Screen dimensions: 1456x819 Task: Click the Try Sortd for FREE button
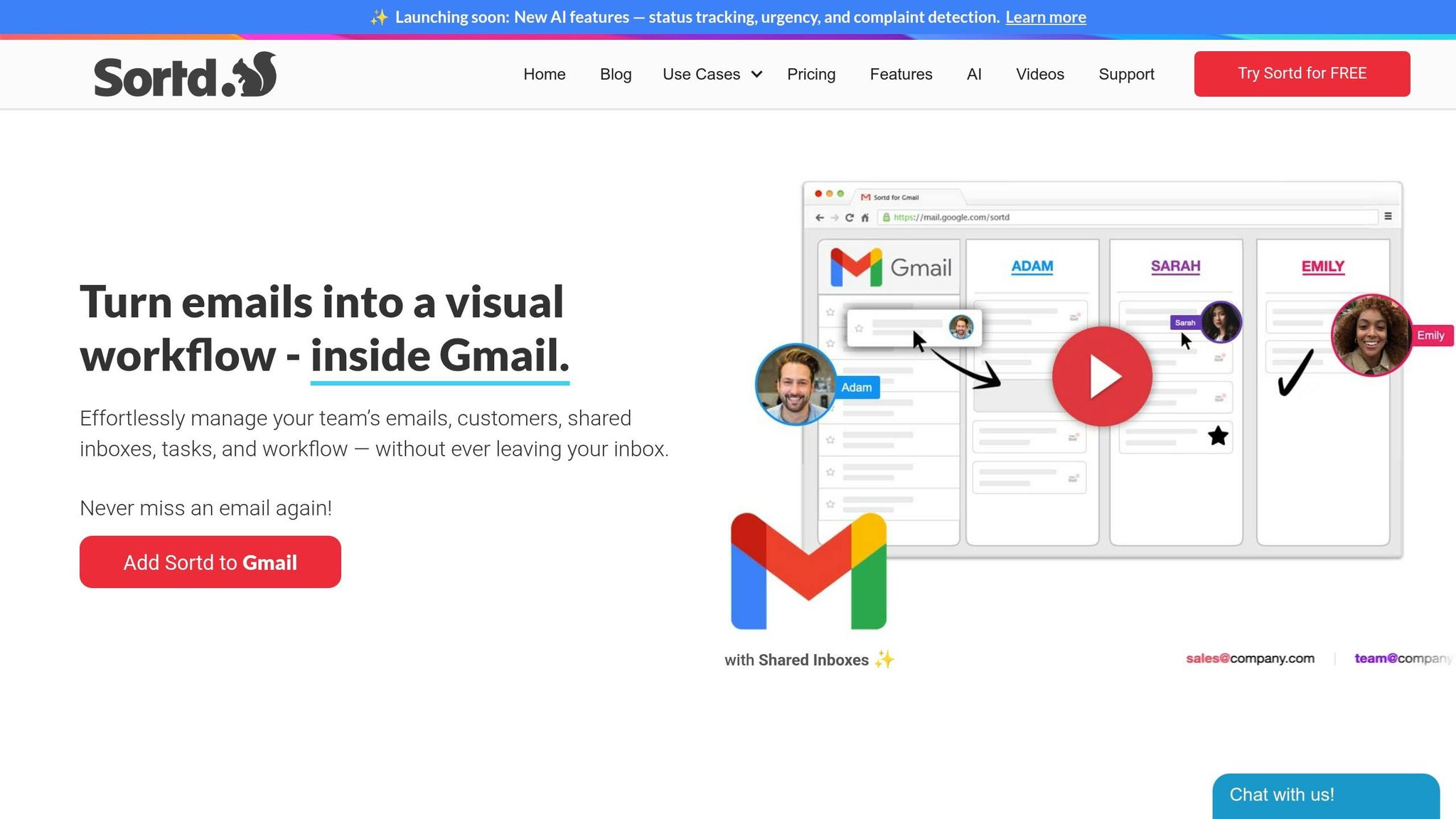click(x=1302, y=74)
